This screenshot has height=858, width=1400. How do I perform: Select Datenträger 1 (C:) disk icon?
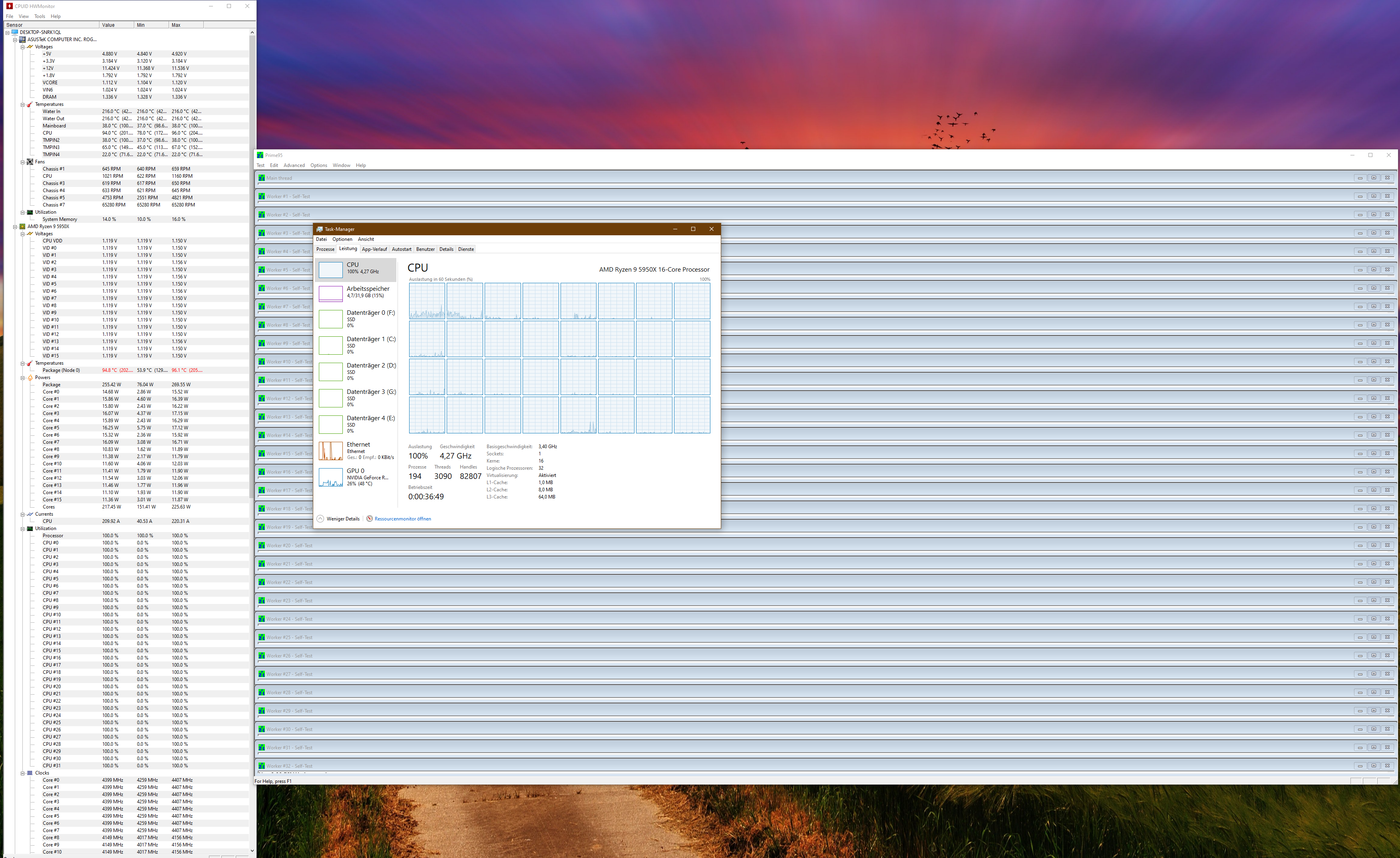tap(330, 346)
